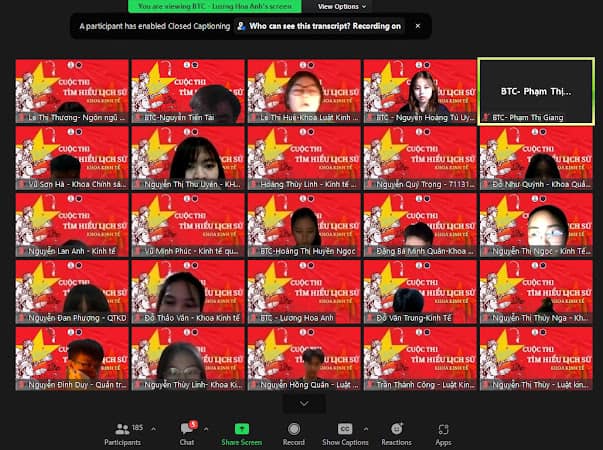Open the caret menu beside Chat
Viewport: 603px width, 450px height.
tap(206, 427)
